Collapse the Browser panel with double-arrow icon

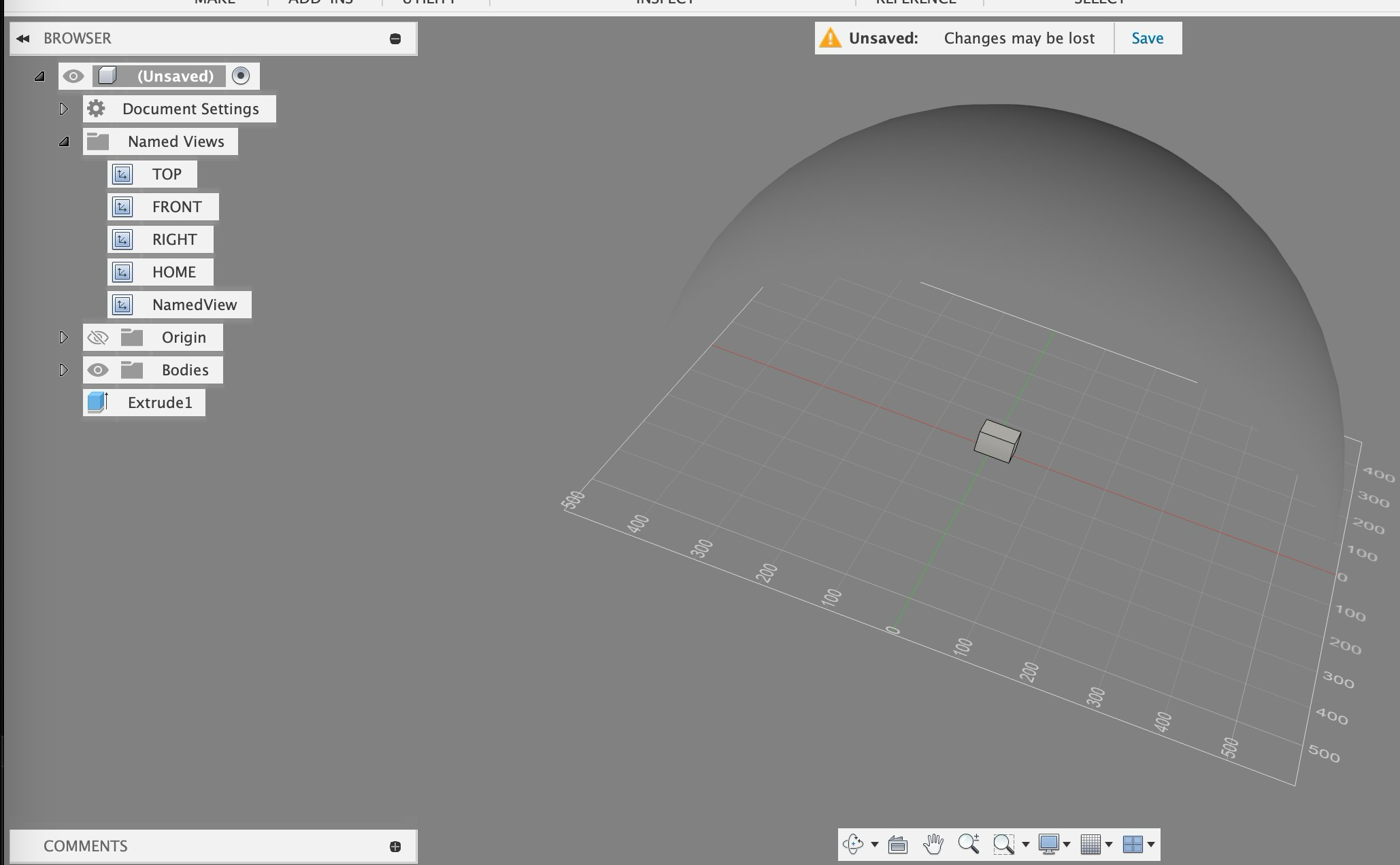(x=23, y=39)
